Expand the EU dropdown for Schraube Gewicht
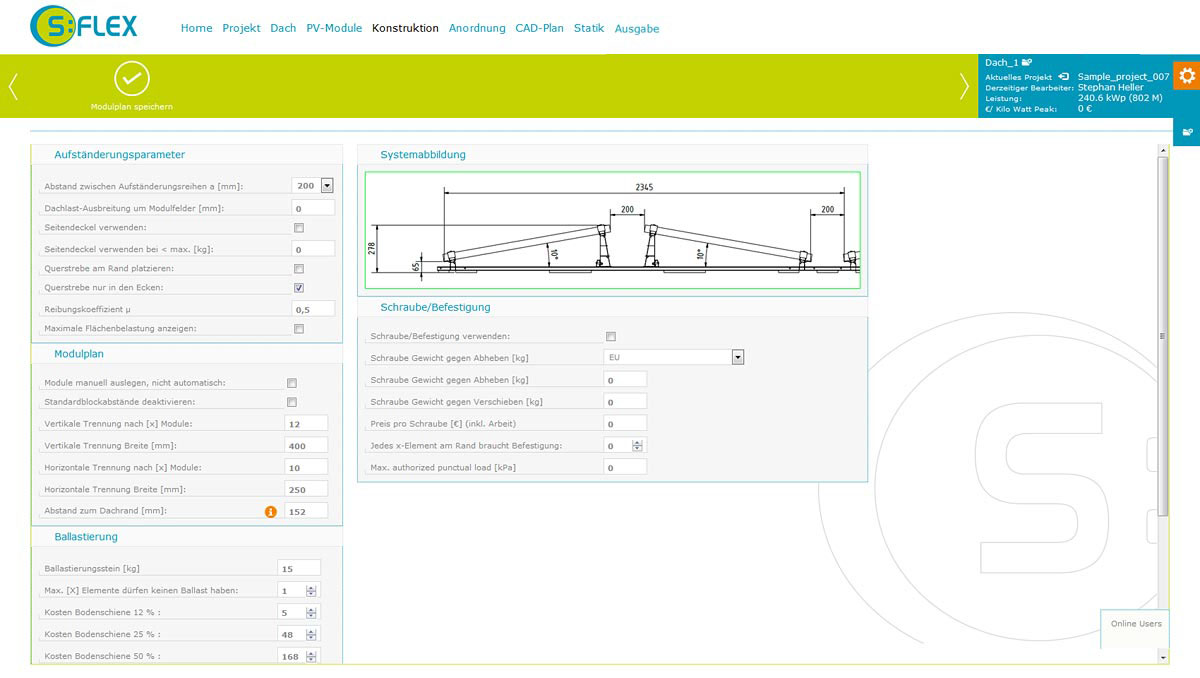 738,357
